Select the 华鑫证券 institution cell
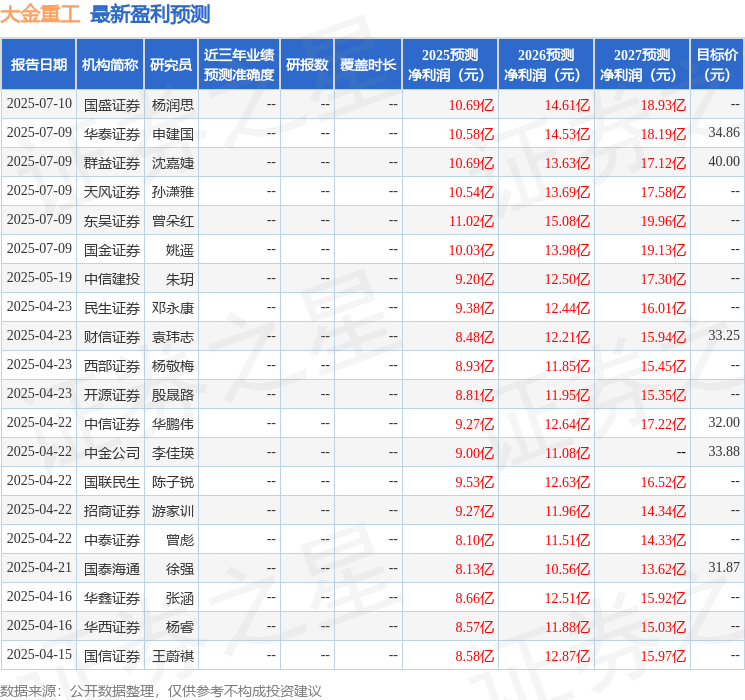The width and height of the screenshot is (745, 700). click(112, 598)
